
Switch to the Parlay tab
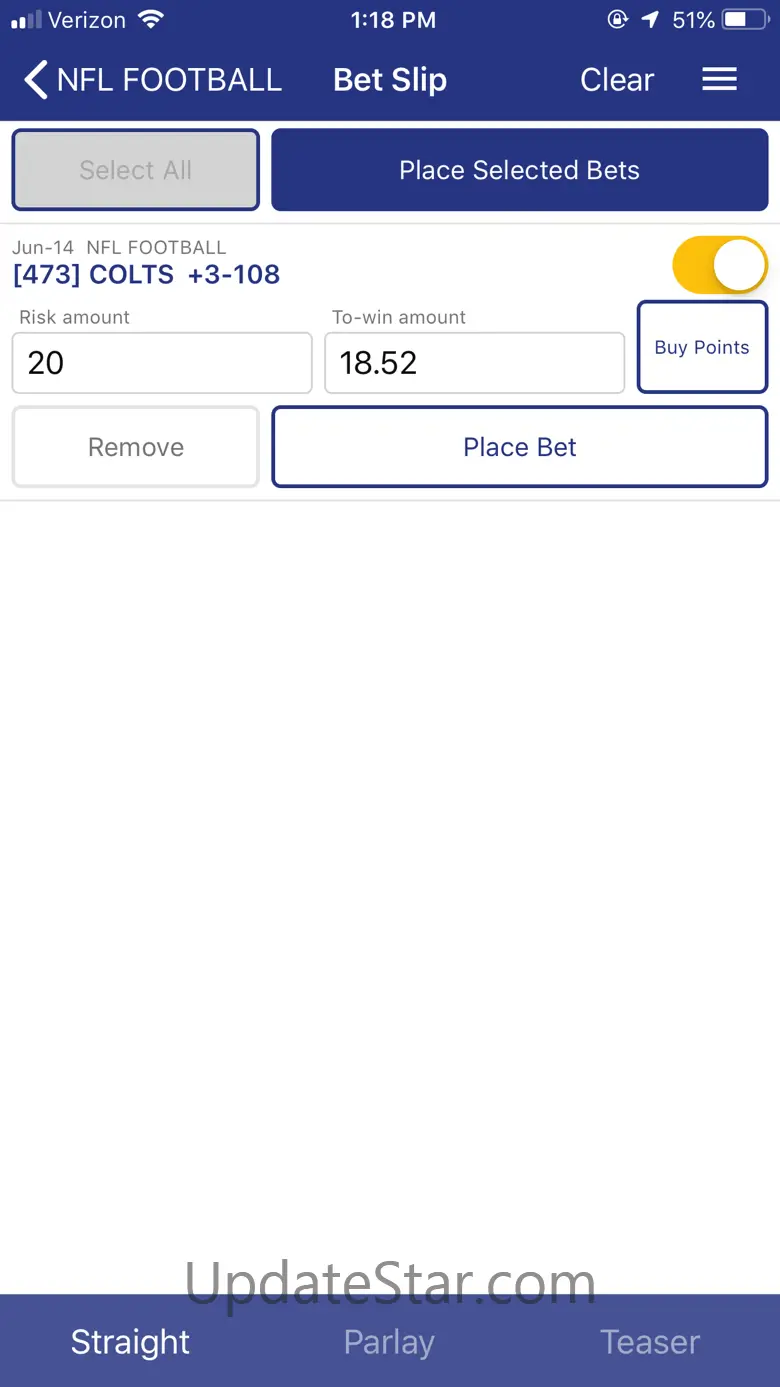click(389, 1341)
